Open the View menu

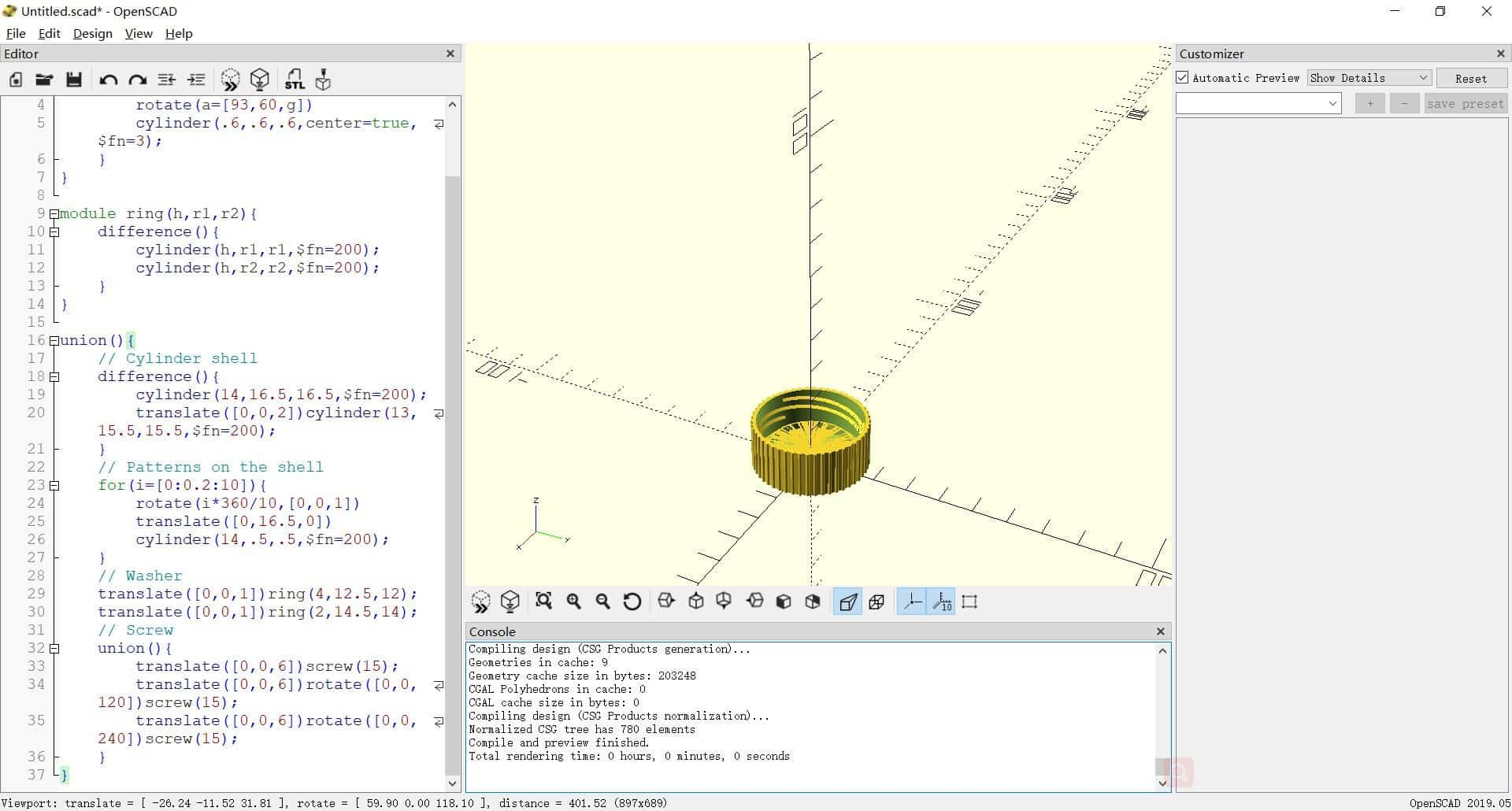(139, 33)
